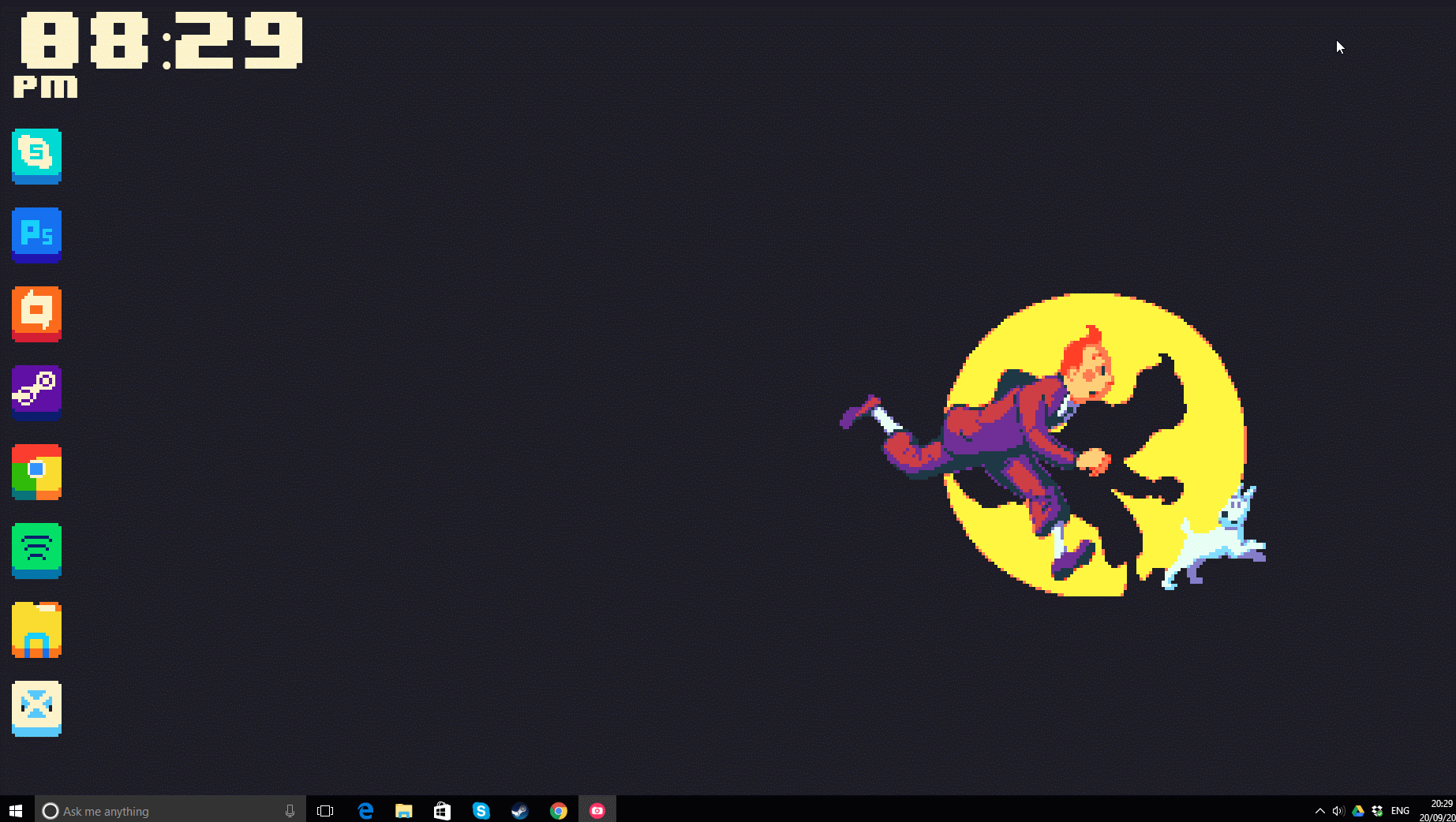Screen dimensions: 1456x822
Task: Launch Steam from the purple desktop icon
Action: click(x=36, y=392)
